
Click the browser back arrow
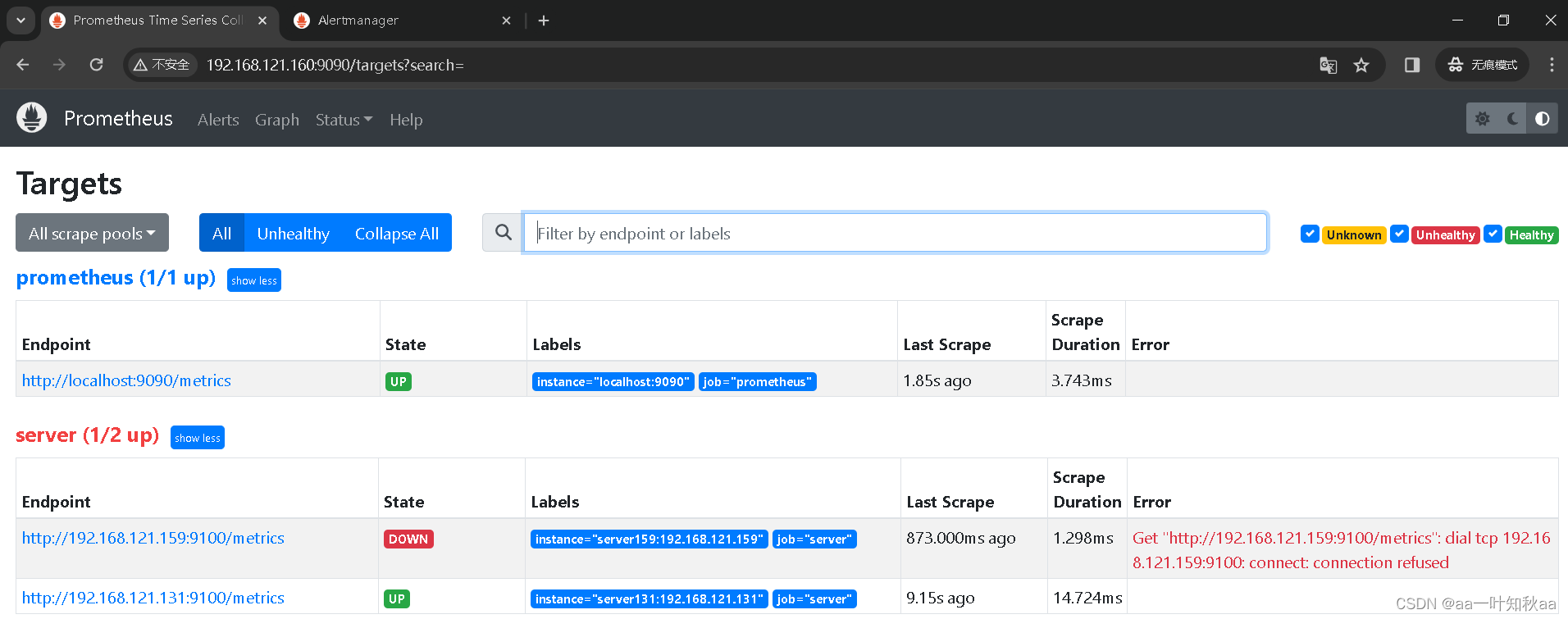23,65
